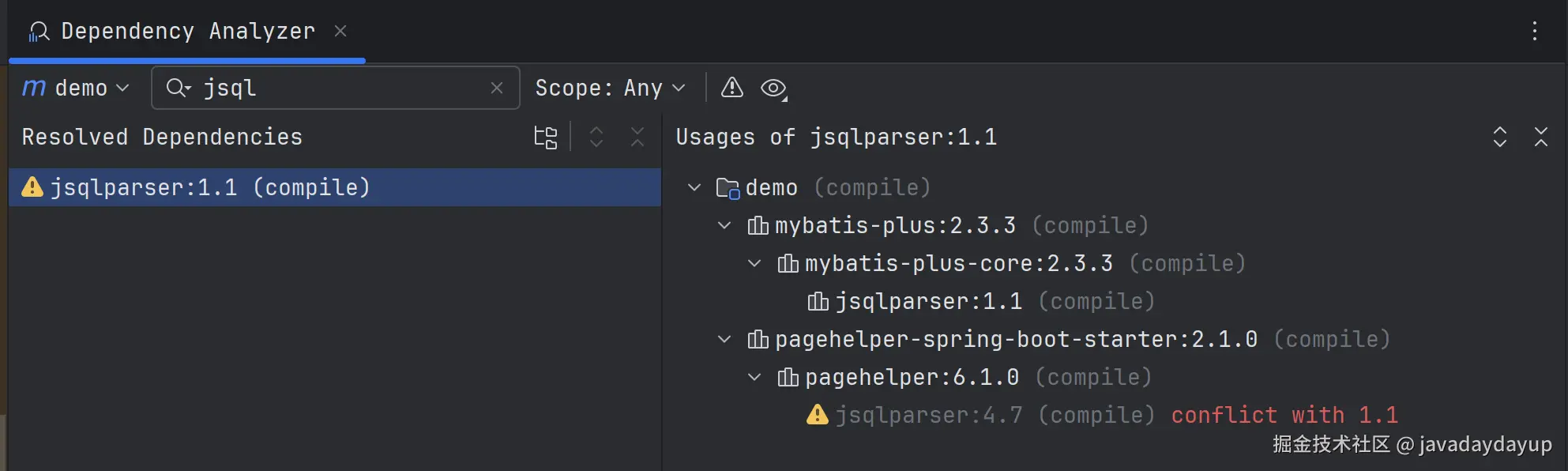Collapse all in Resolved Dependencies panel
The height and width of the screenshot is (471, 1568).
point(637,138)
